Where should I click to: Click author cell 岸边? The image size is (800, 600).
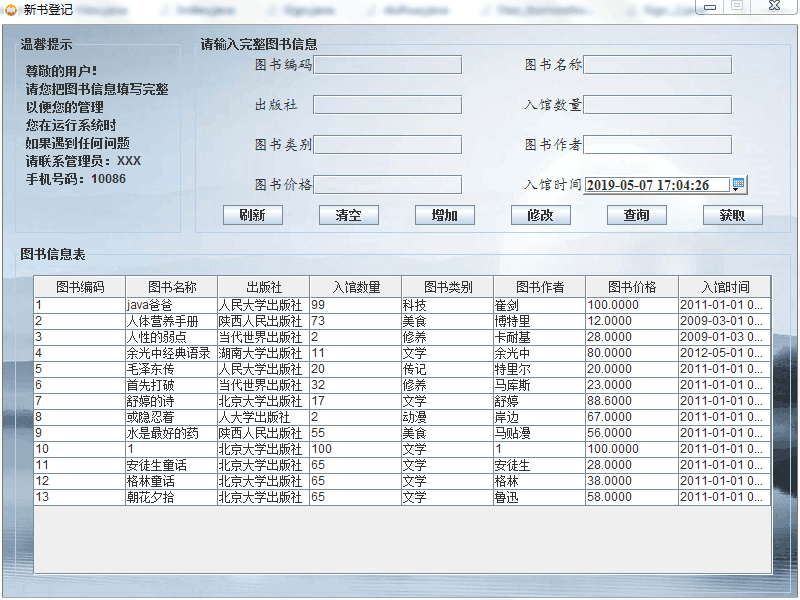(539, 417)
